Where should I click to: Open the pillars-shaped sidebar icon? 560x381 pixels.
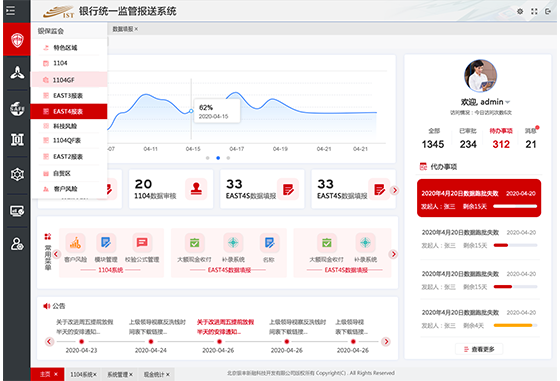tap(17, 139)
